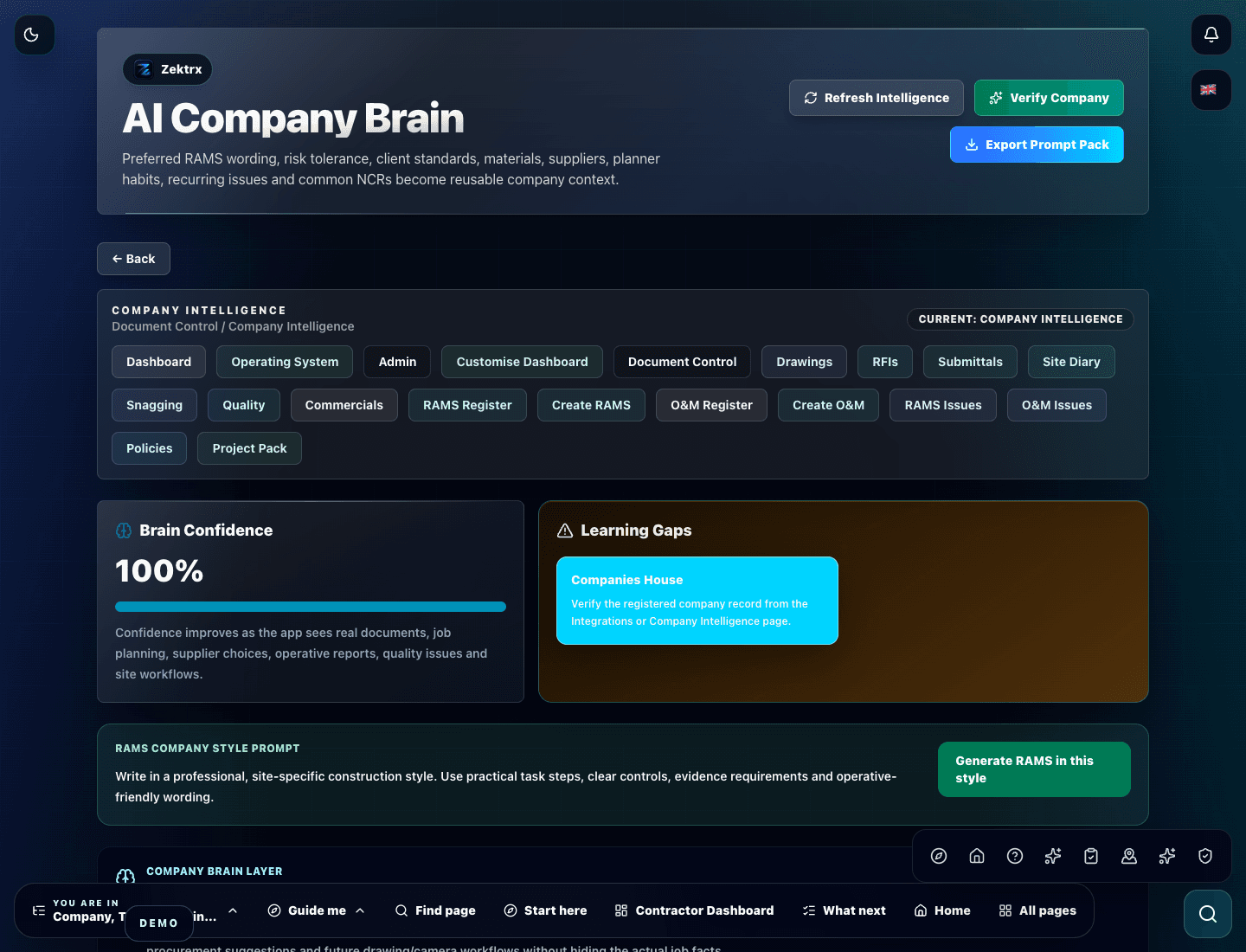Open All pages from bottom bar

tap(1037, 910)
